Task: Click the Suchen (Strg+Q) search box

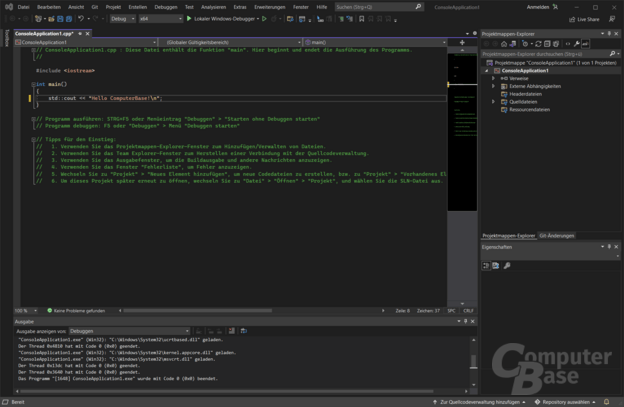Action: pyautogui.click(x=379, y=7)
